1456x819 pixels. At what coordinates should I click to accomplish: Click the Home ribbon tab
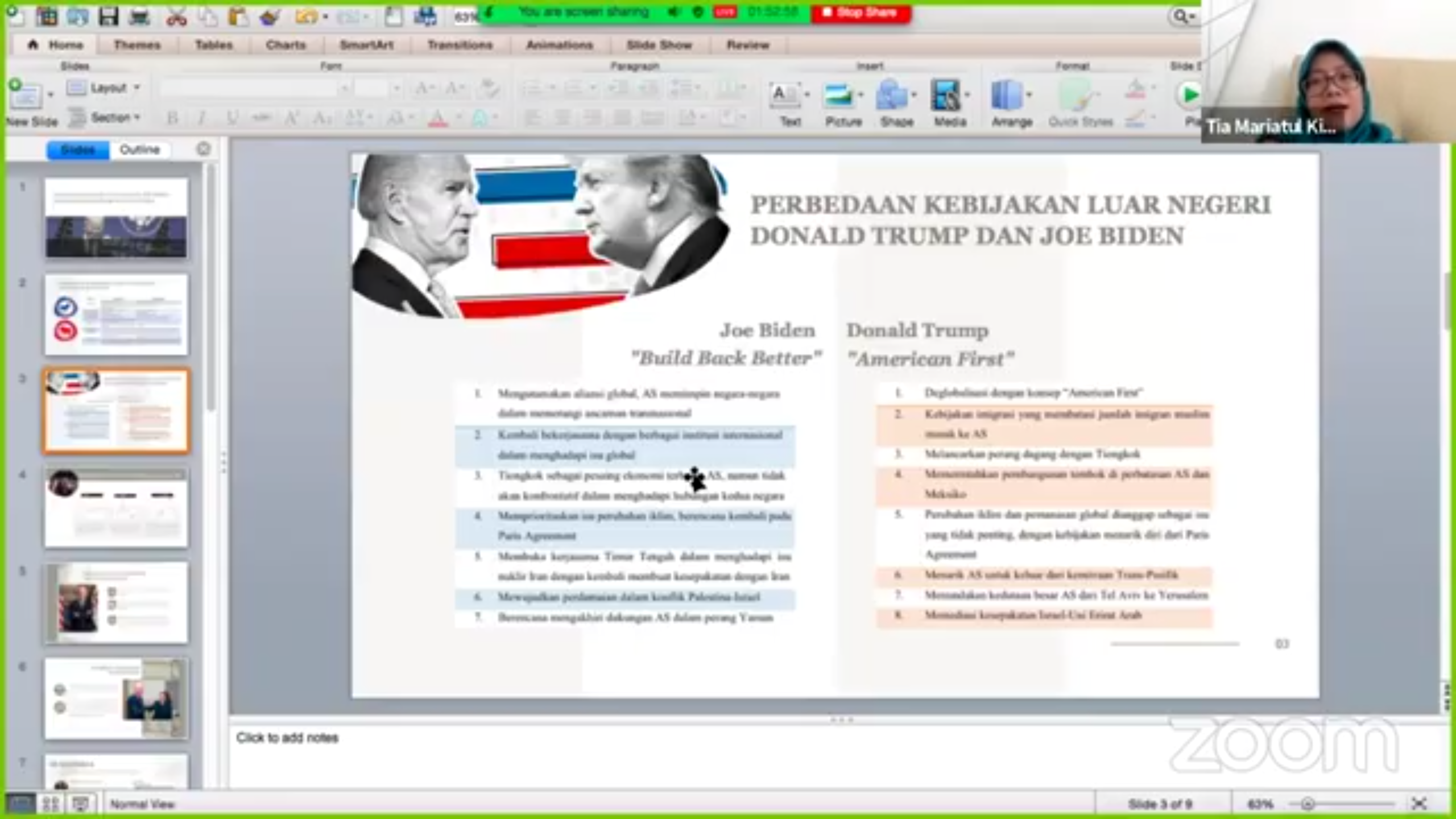[55, 45]
